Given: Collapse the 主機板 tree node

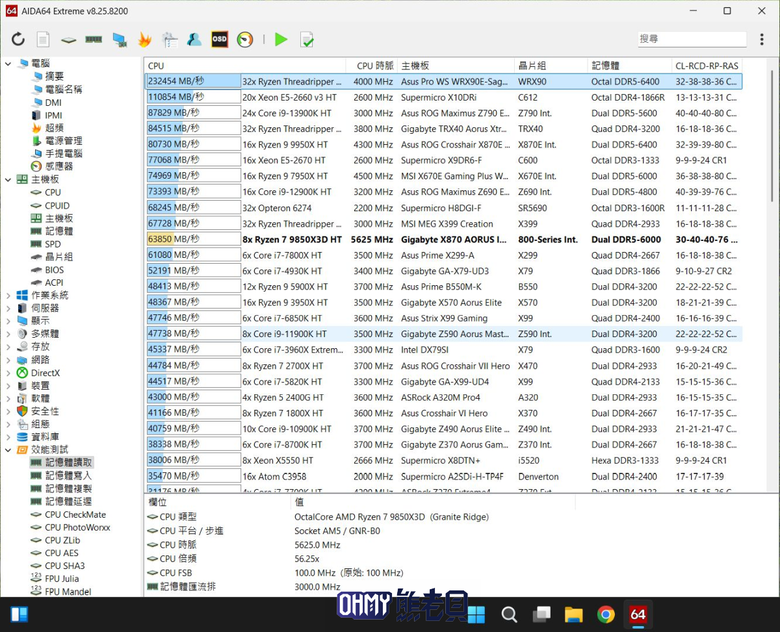Looking at the screenshot, I should coord(8,180).
